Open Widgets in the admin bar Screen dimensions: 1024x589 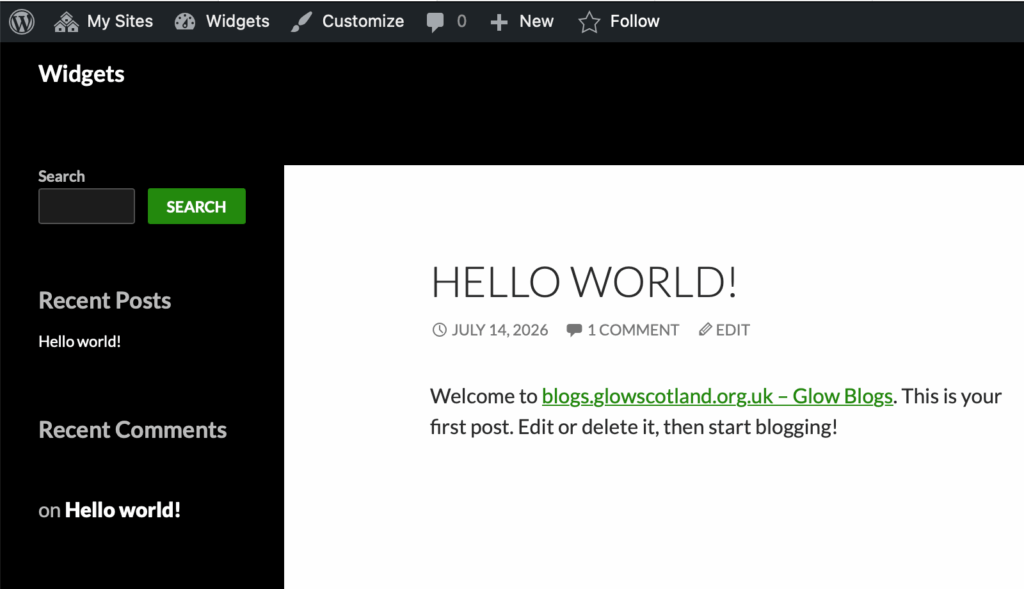[238, 22]
